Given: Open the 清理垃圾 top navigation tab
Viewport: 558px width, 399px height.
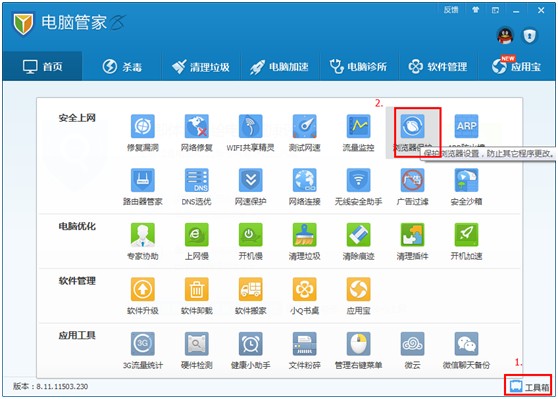Looking at the screenshot, I should click(x=201, y=67).
